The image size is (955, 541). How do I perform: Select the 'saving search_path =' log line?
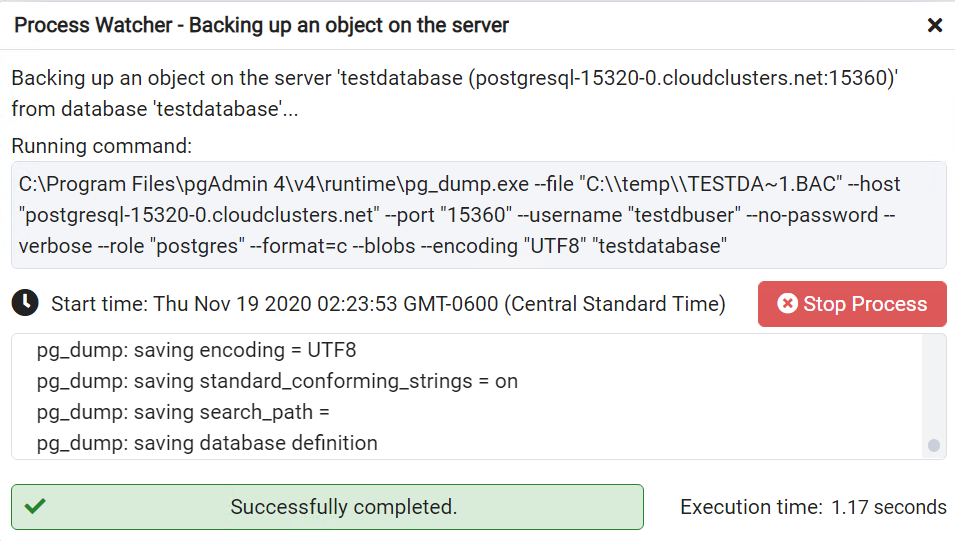point(183,412)
